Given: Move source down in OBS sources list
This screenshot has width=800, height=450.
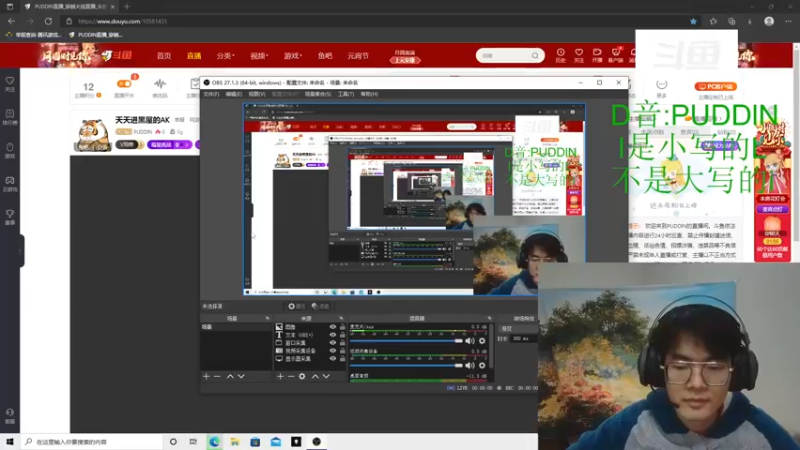Looking at the screenshot, I should tap(326, 377).
